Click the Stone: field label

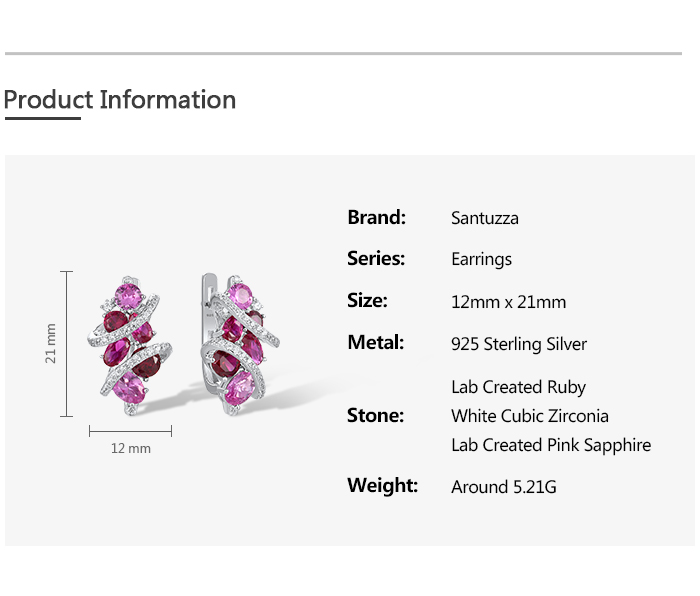(375, 416)
